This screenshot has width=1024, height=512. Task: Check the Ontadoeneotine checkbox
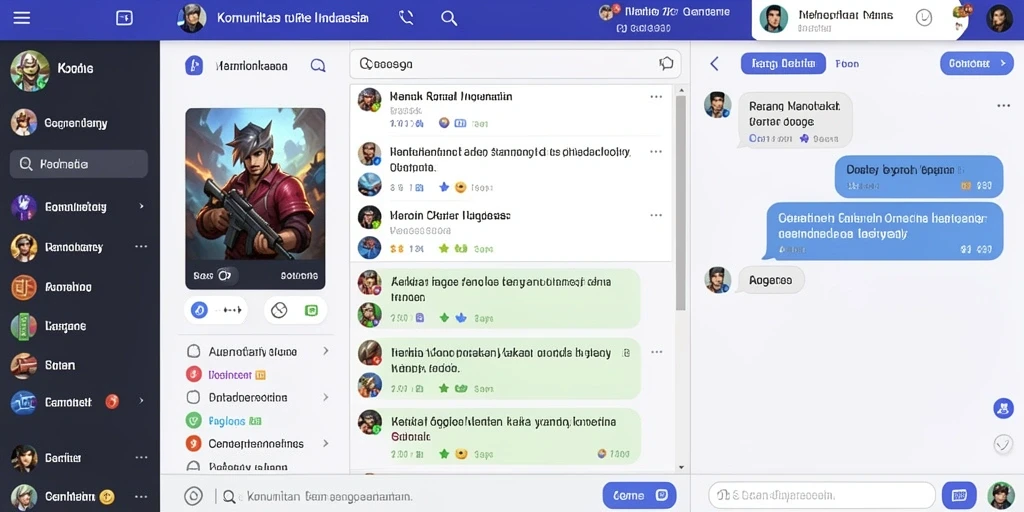[x=193, y=397]
